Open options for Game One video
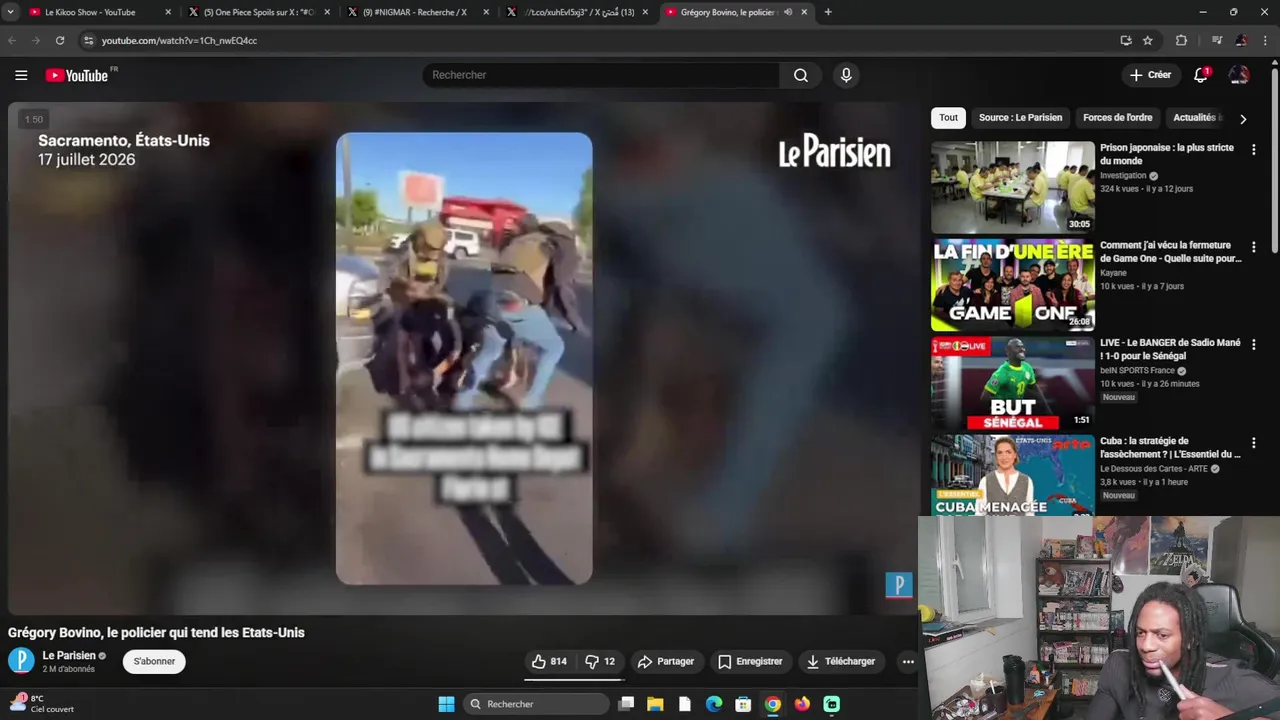The image size is (1280, 720). pyautogui.click(x=1253, y=246)
